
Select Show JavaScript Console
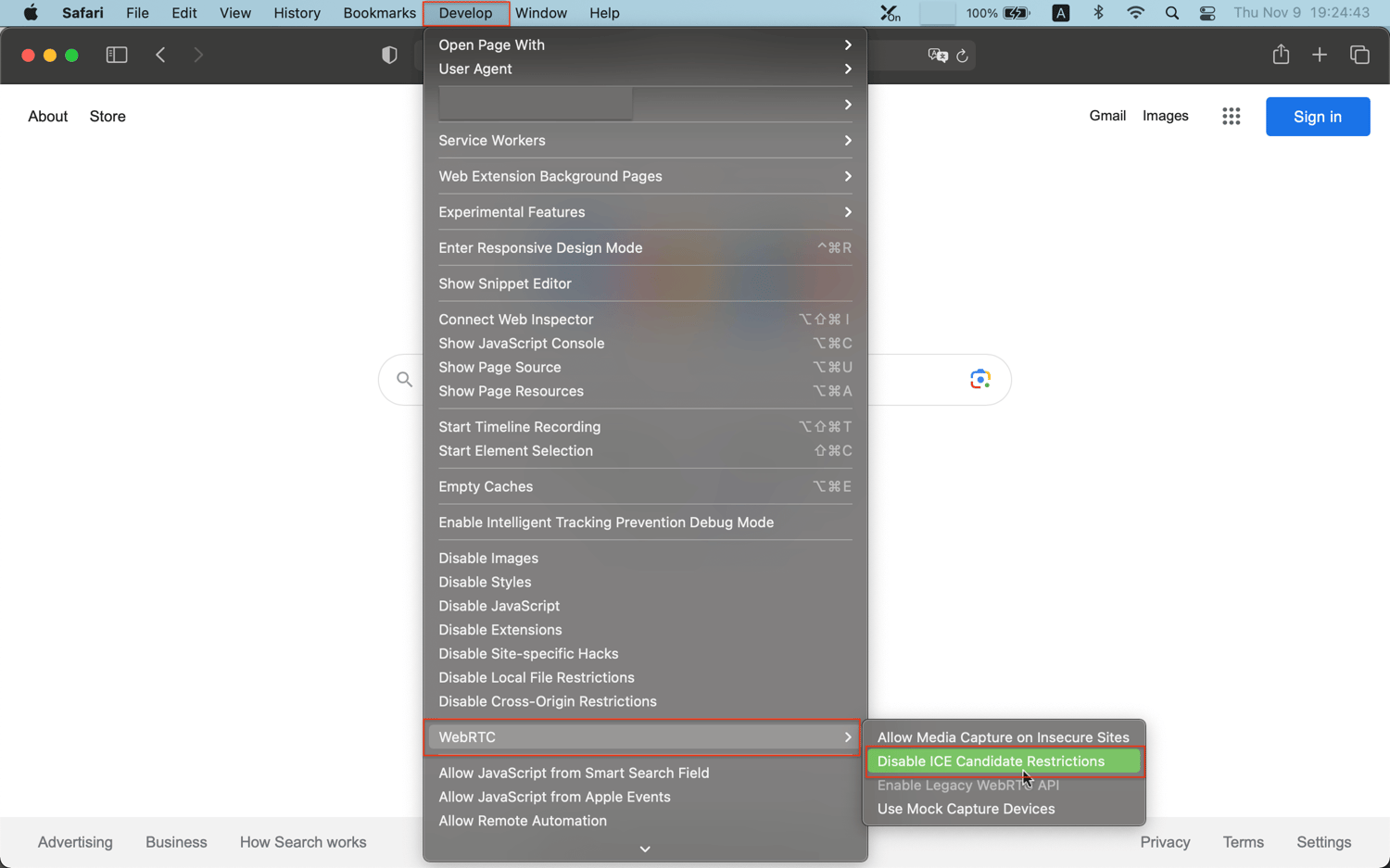point(645,344)
